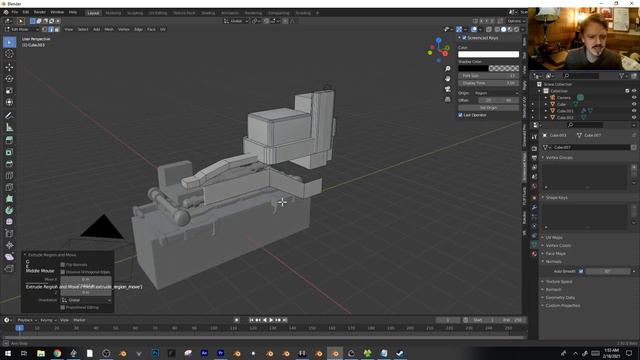This screenshot has width=640, height=360.
Task: Select the Annotate tool
Action: (x=9, y=116)
